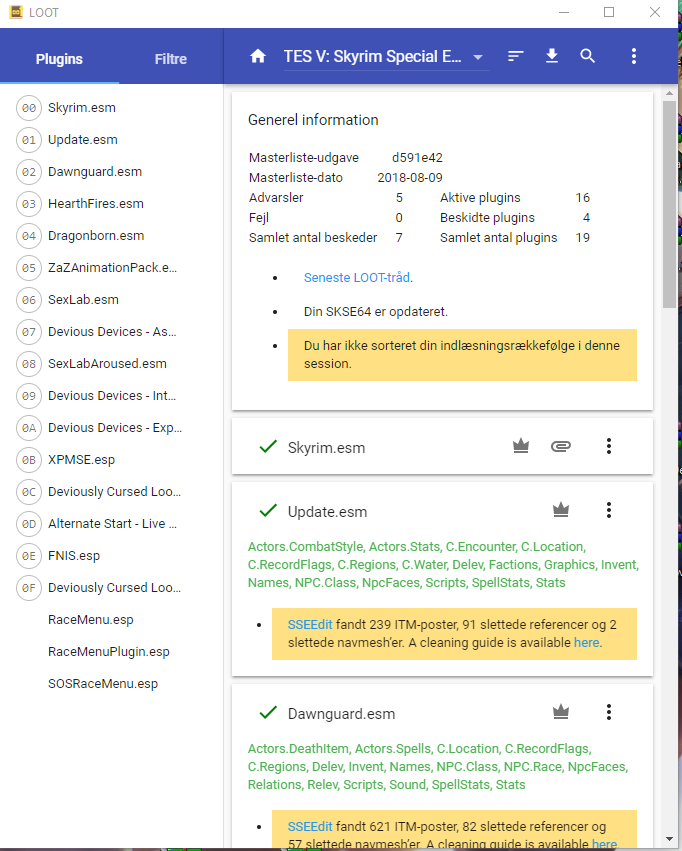Click the Generel information heading
Screen dimensions: 682x851
313,120
